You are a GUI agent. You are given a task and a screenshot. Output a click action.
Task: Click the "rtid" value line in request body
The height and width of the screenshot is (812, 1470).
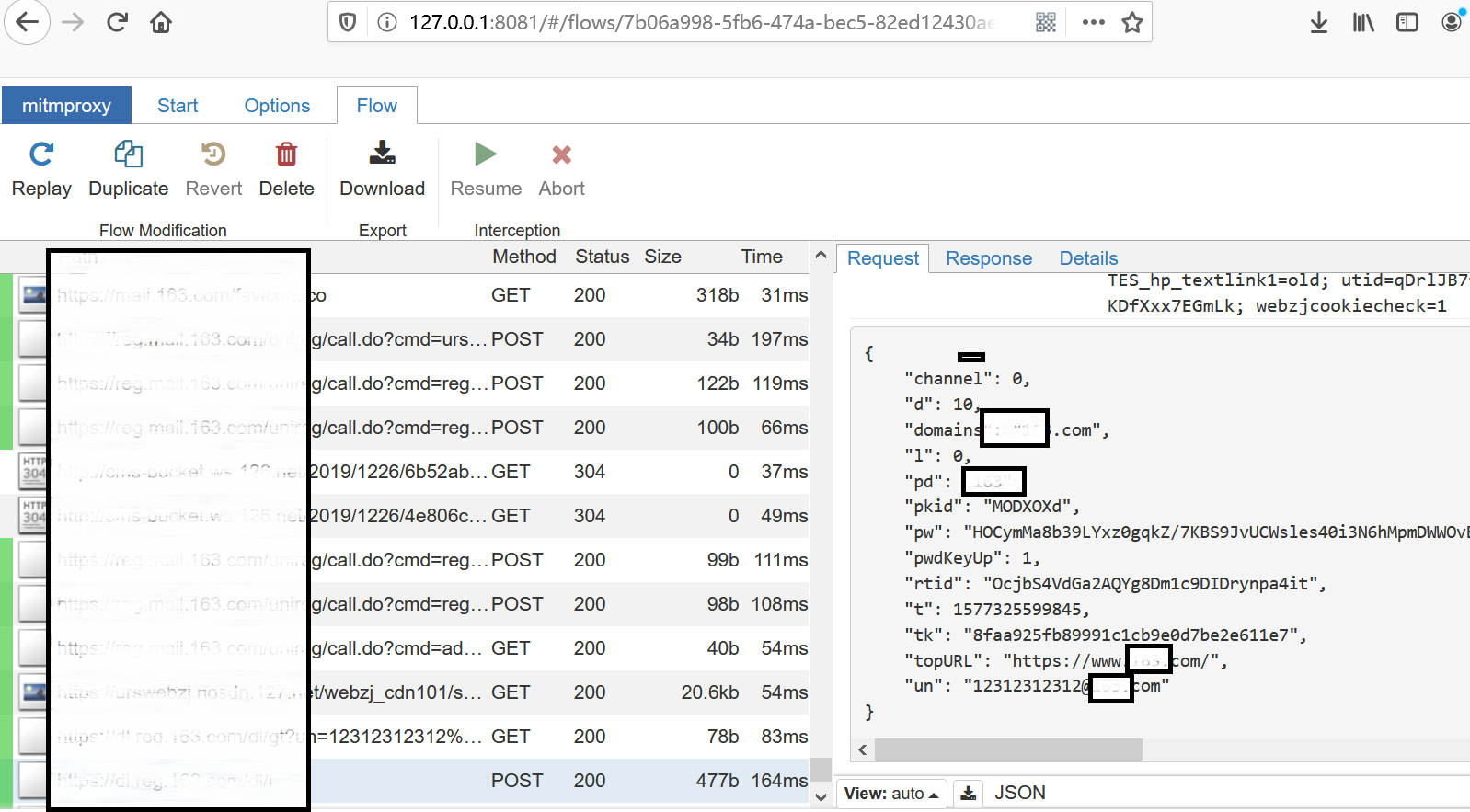tap(1115, 584)
